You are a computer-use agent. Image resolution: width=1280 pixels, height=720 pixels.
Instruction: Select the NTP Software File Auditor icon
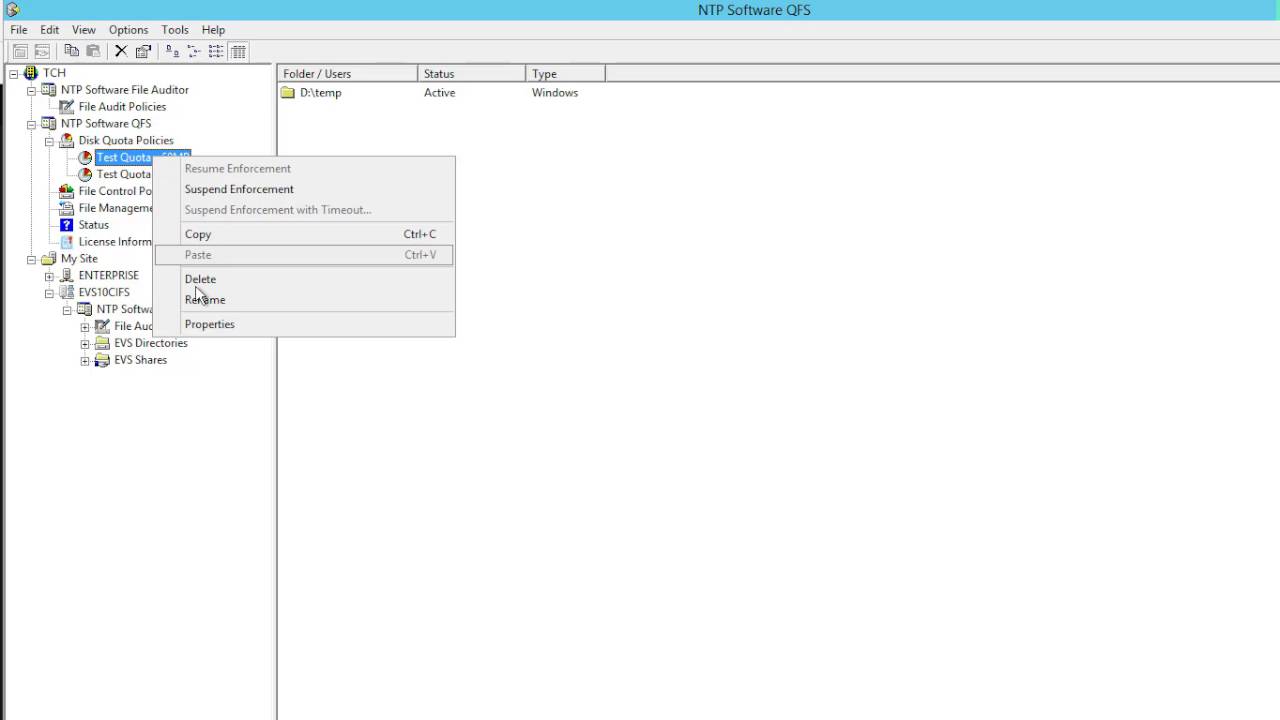coord(49,90)
